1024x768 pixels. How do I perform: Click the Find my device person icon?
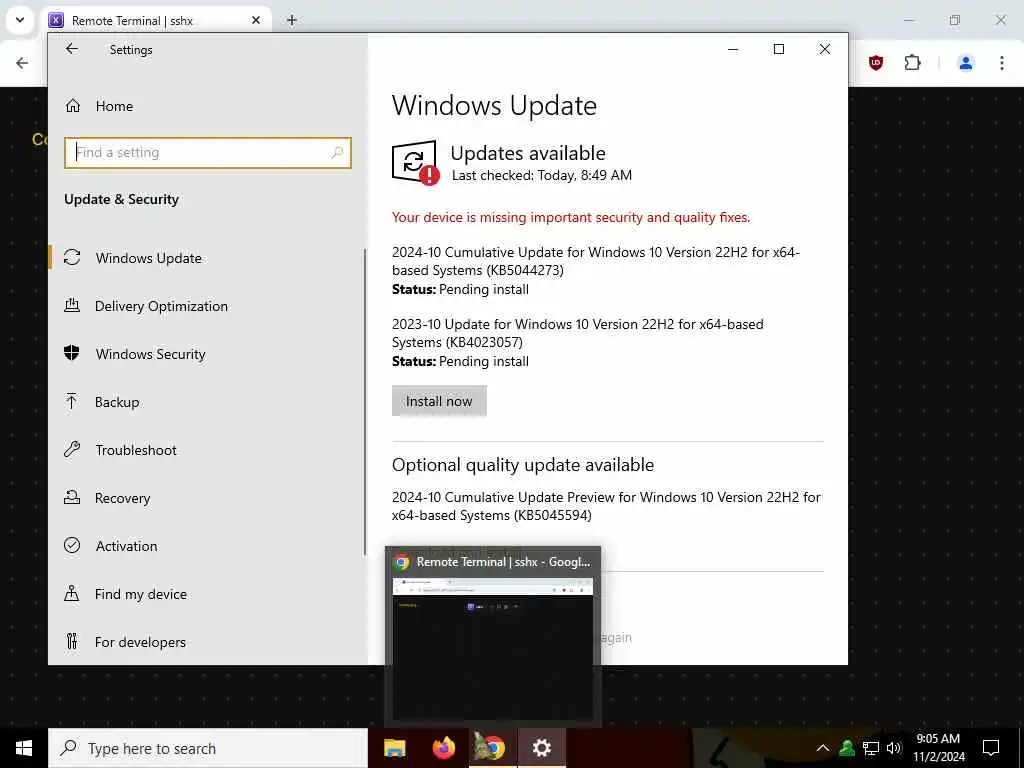72,593
